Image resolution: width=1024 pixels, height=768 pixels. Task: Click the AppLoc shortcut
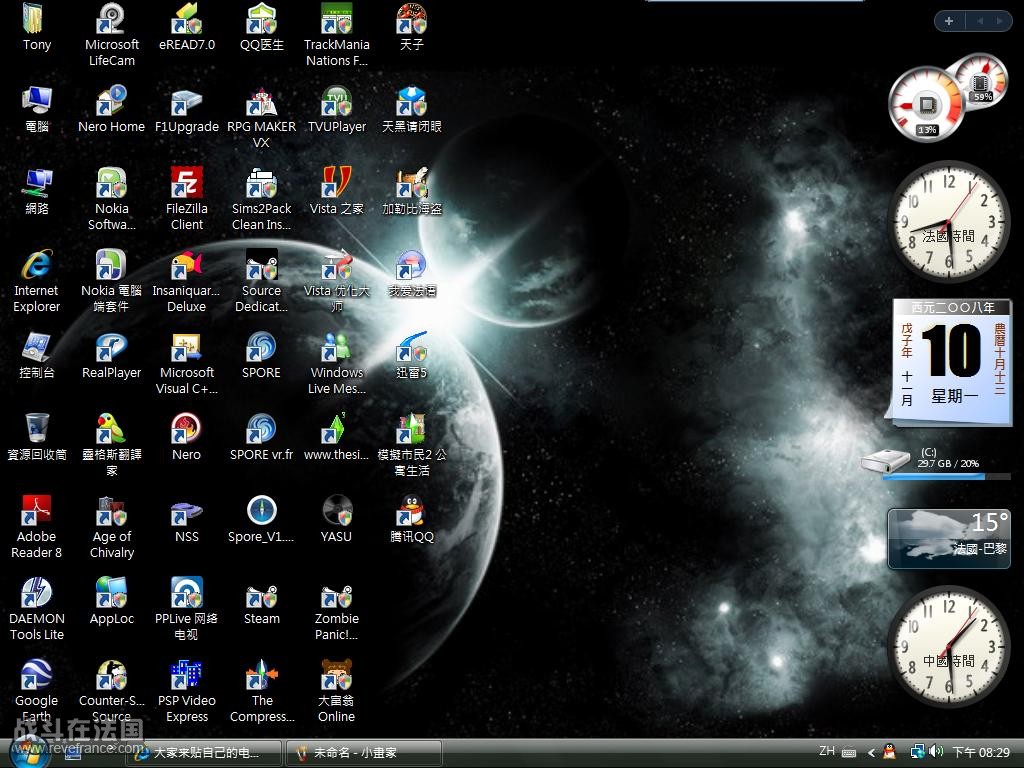[x=112, y=592]
